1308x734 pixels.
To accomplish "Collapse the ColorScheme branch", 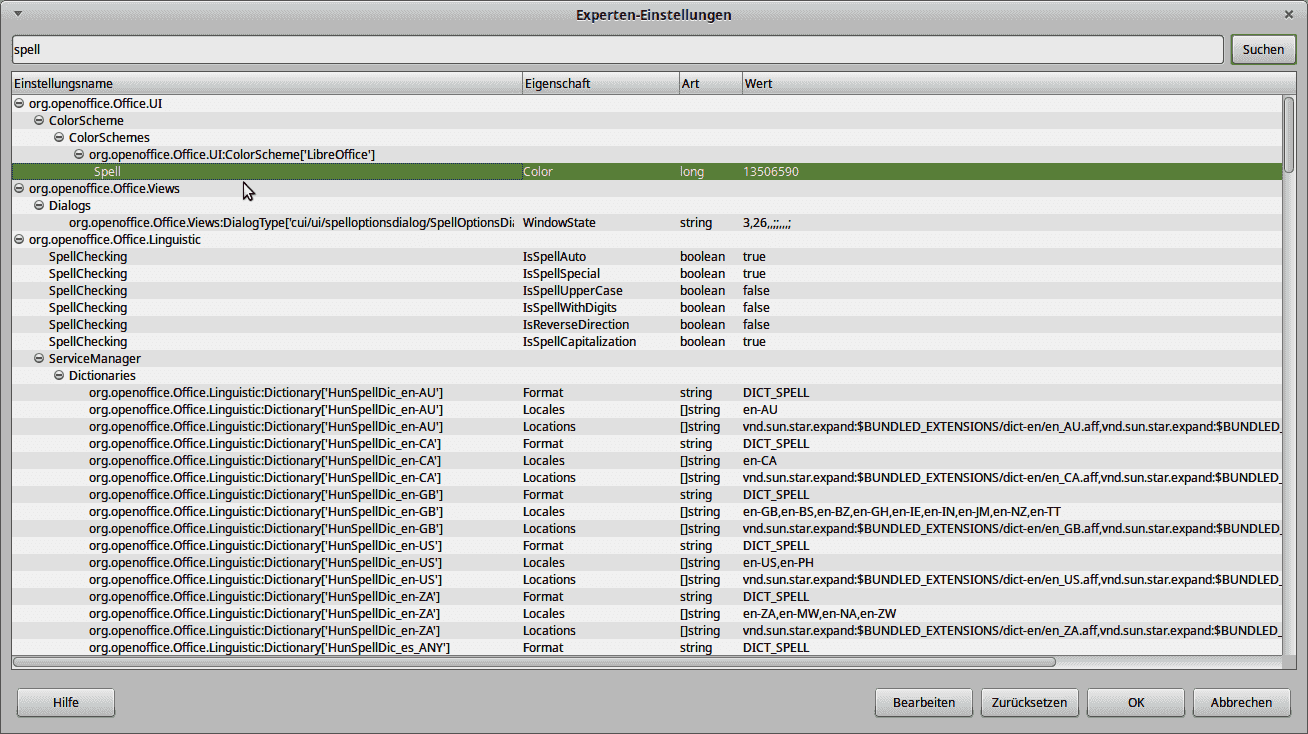I will (38, 120).
